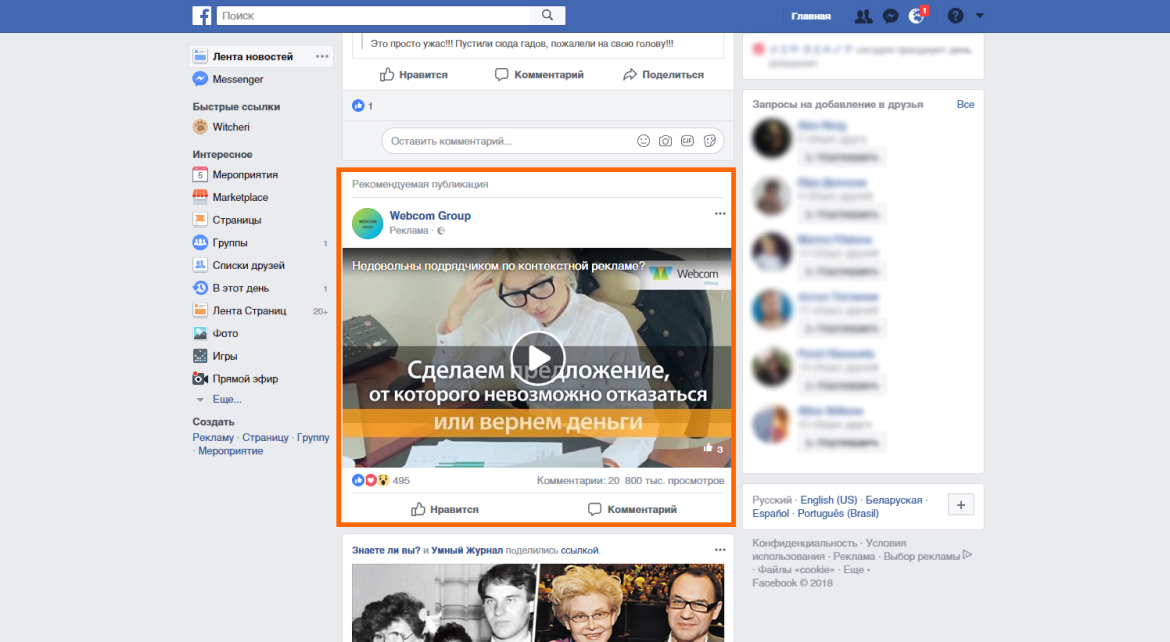Attach photo via camera icon in comment
Viewport: 1170px width, 642px height.
[x=665, y=141]
